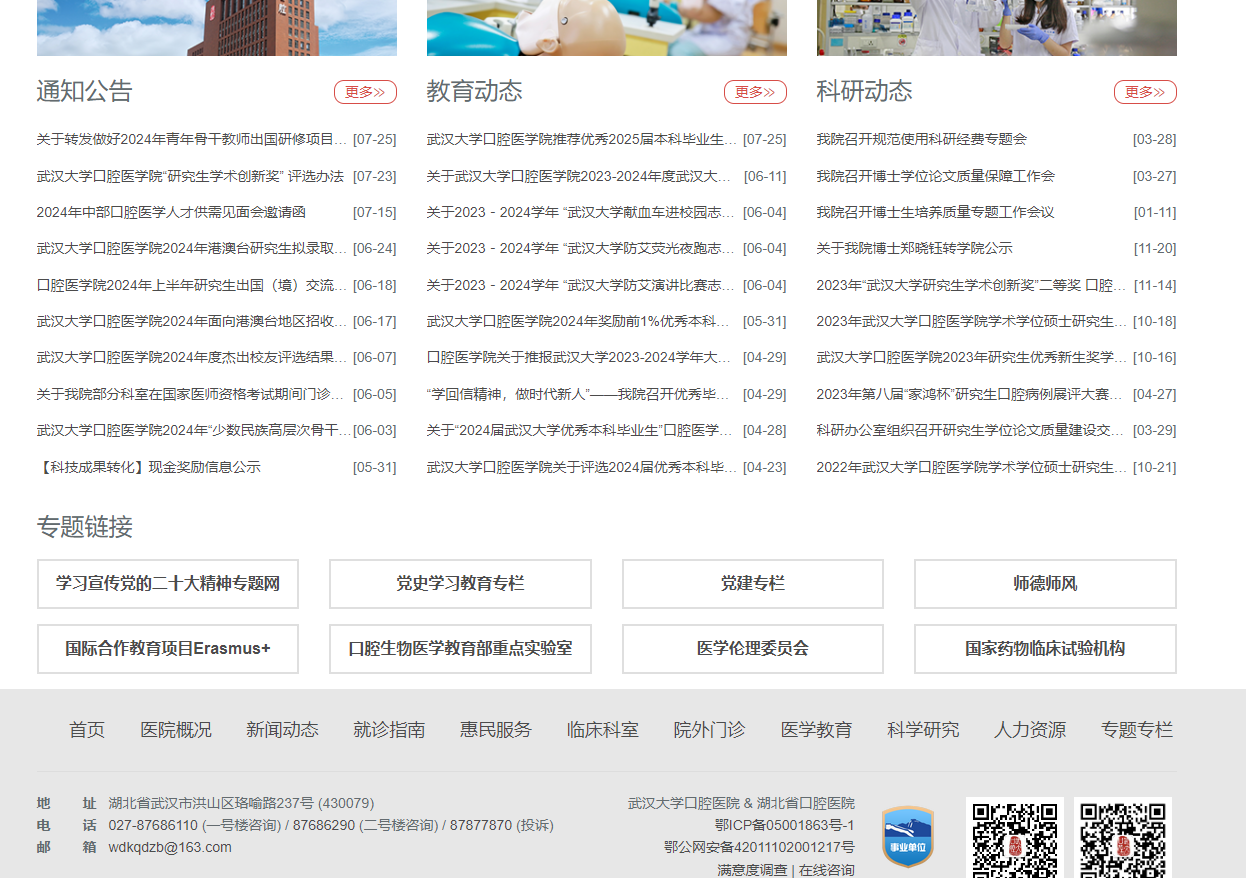Image resolution: width=1246 pixels, height=878 pixels.
Task: Select 临床科室 in footer navigation
Action: tap(602, 730)
